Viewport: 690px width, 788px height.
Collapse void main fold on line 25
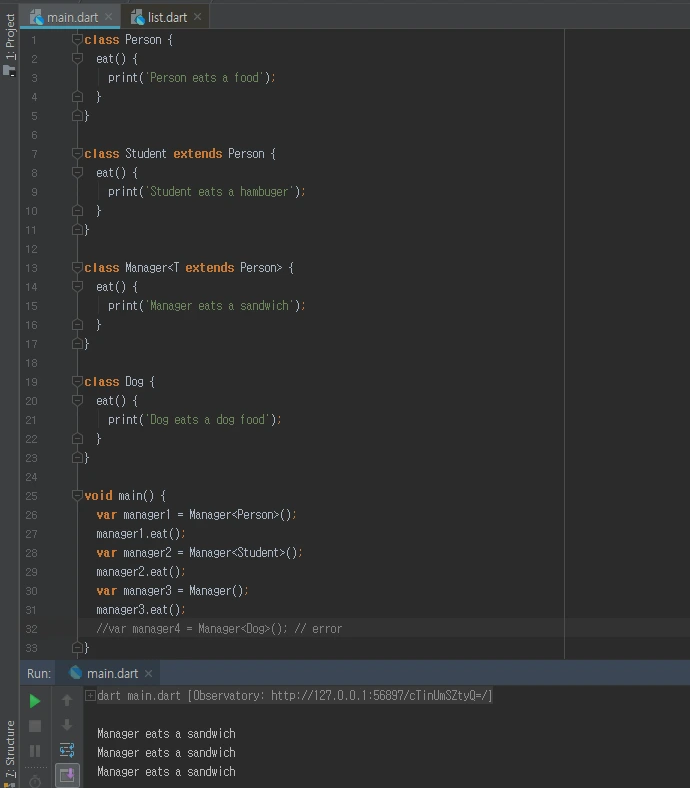pyautogui.click(x=77, y=496)
